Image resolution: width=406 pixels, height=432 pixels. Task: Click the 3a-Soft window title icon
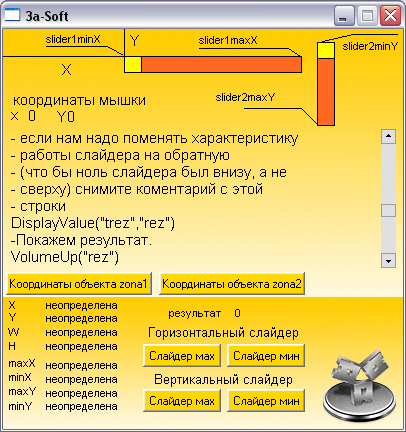click(12, 16)
